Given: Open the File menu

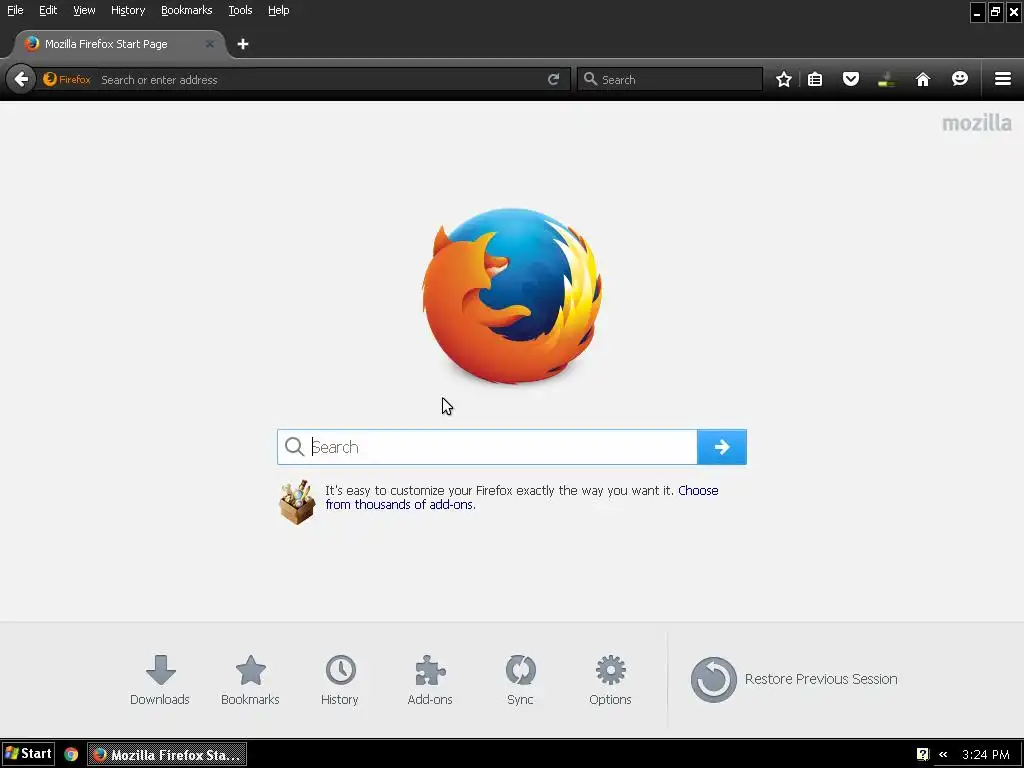Looking at the screenshot, I should click(x=15, y=10).
